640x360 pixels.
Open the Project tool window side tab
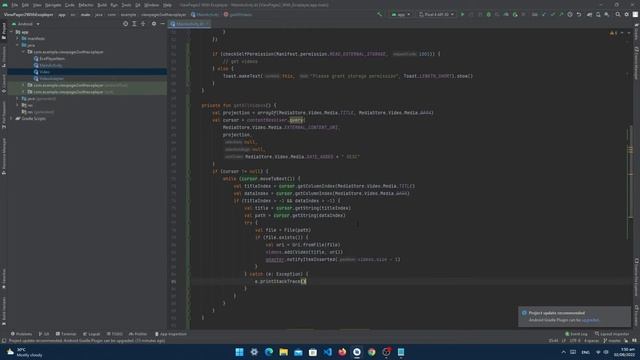coord(4,31)
